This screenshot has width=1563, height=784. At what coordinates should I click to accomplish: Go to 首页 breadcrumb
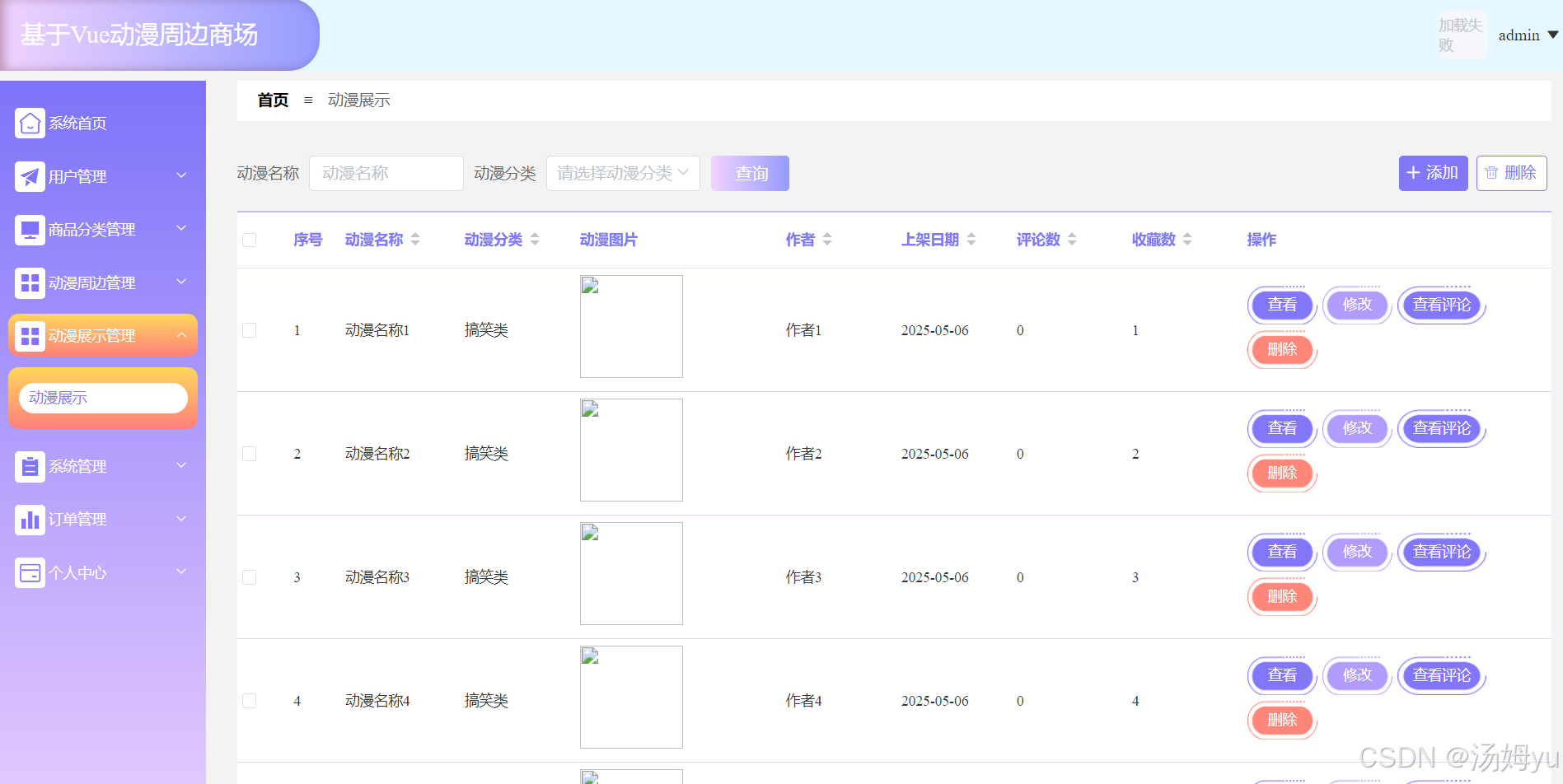tap(273, 100)
